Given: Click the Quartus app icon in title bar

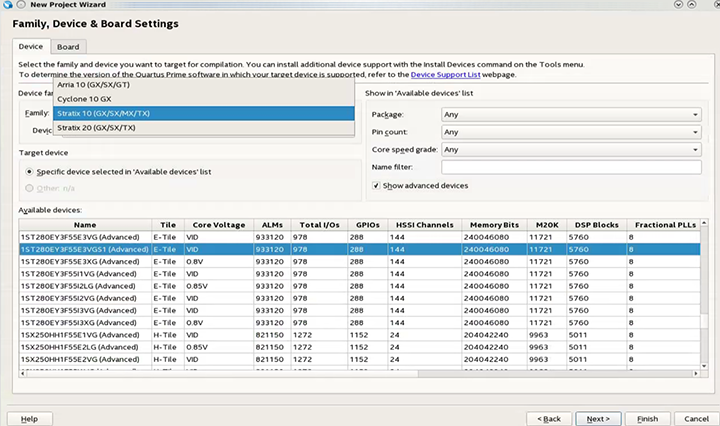Looking at the screenshot, I should 8,5.
